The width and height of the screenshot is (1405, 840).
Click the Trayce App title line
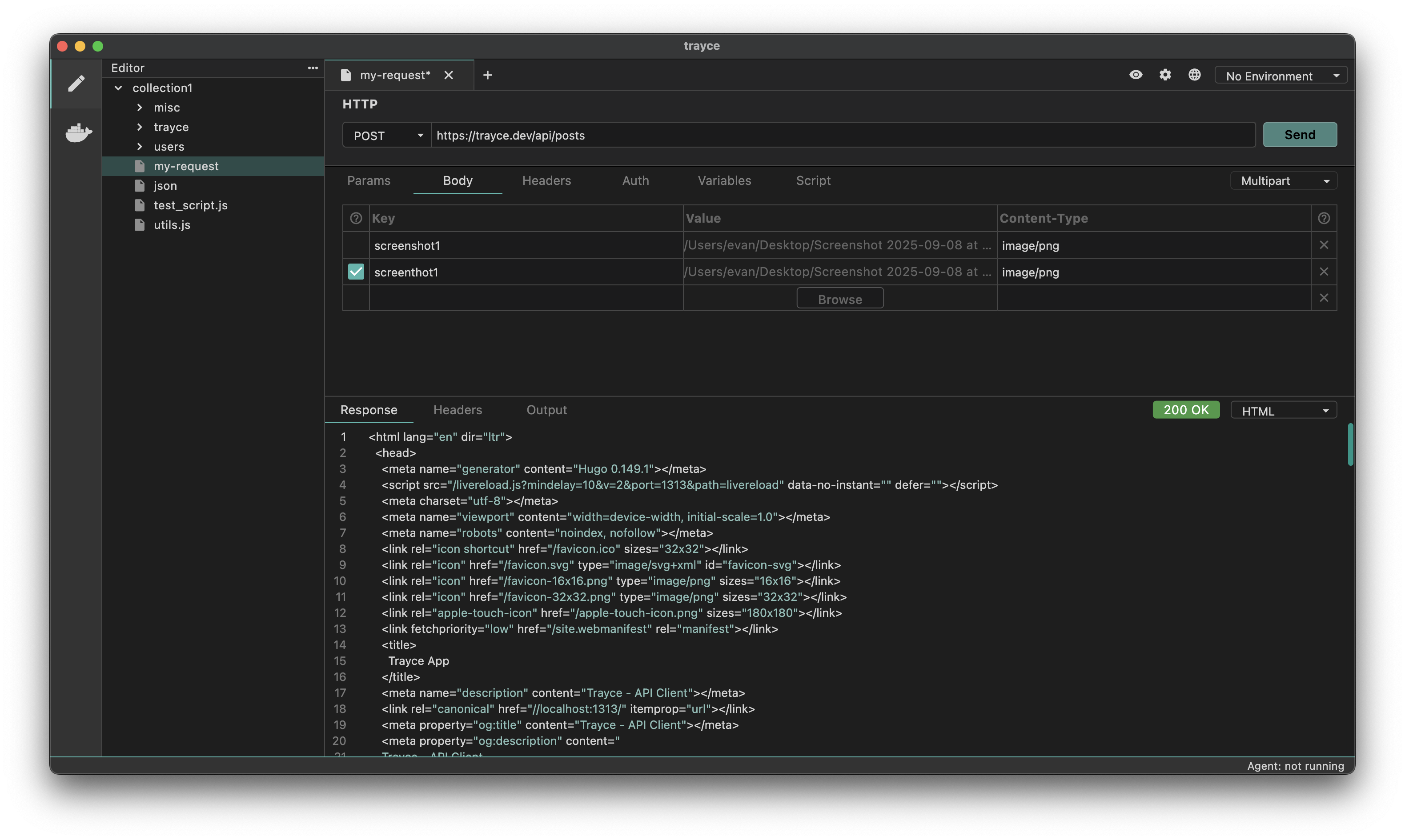point(418,660)
